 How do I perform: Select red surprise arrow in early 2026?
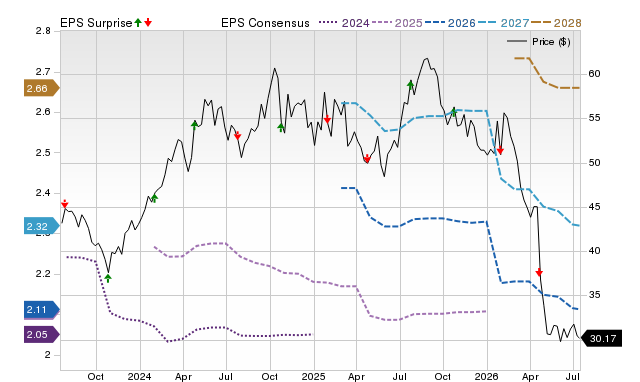(500, 151)
